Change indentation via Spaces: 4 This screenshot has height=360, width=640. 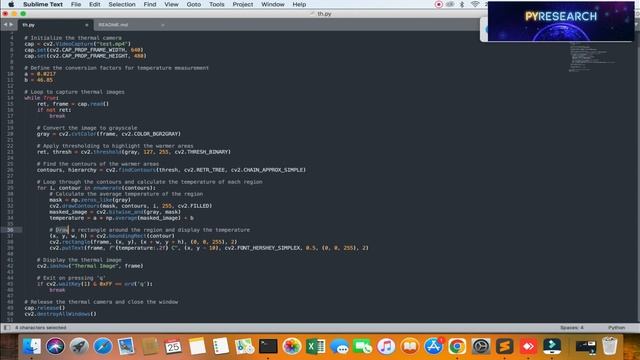click(x=572, y=327)
